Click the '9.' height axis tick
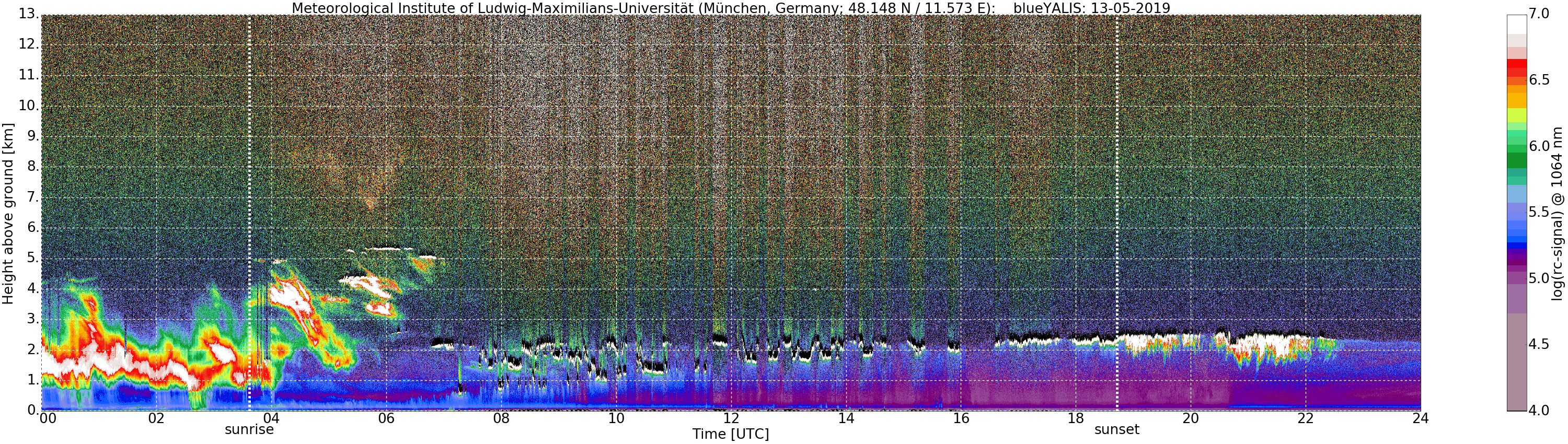This screenshot has width=1568, height=444. (x=33, y=136)
